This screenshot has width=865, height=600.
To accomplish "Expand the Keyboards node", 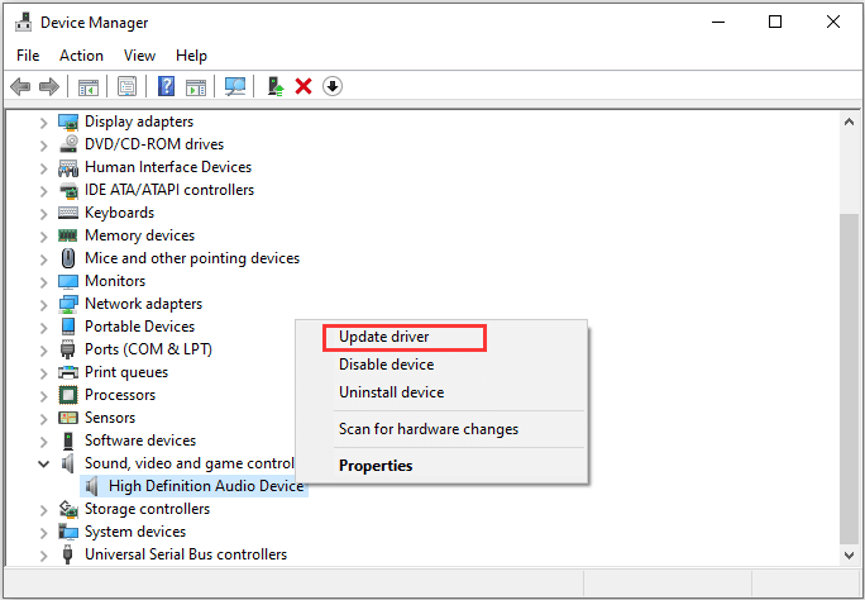I will tap(44, 213).
